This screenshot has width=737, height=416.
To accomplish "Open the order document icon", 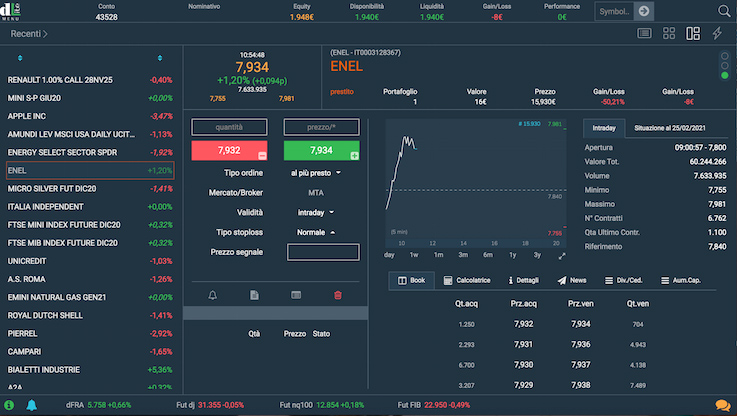I will point(254,295).
